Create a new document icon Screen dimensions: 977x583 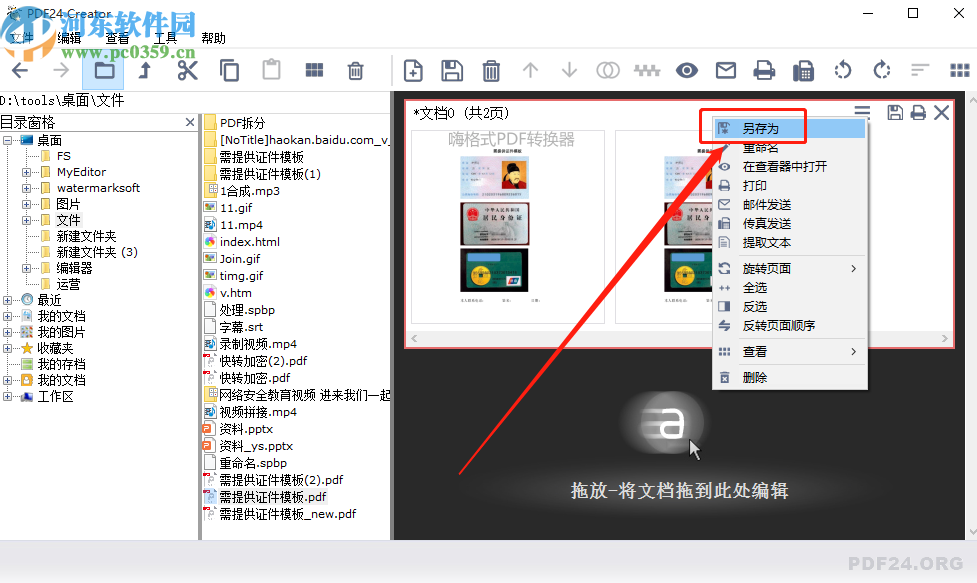point(413,70)
